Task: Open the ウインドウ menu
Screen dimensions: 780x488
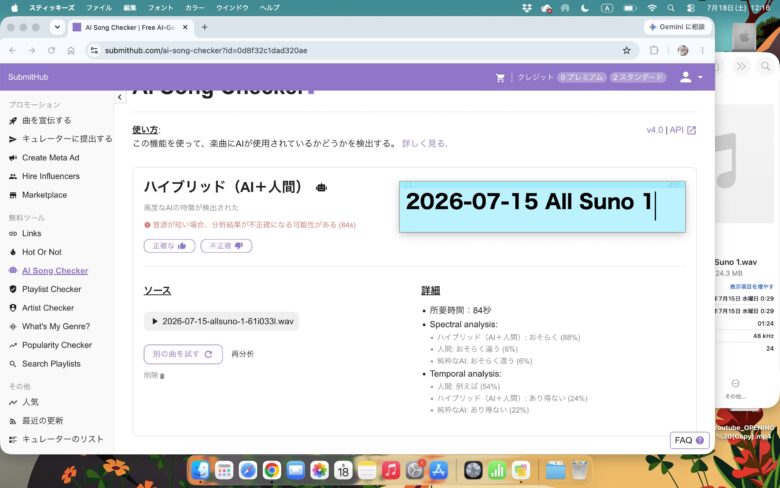Action: [232, 8]
